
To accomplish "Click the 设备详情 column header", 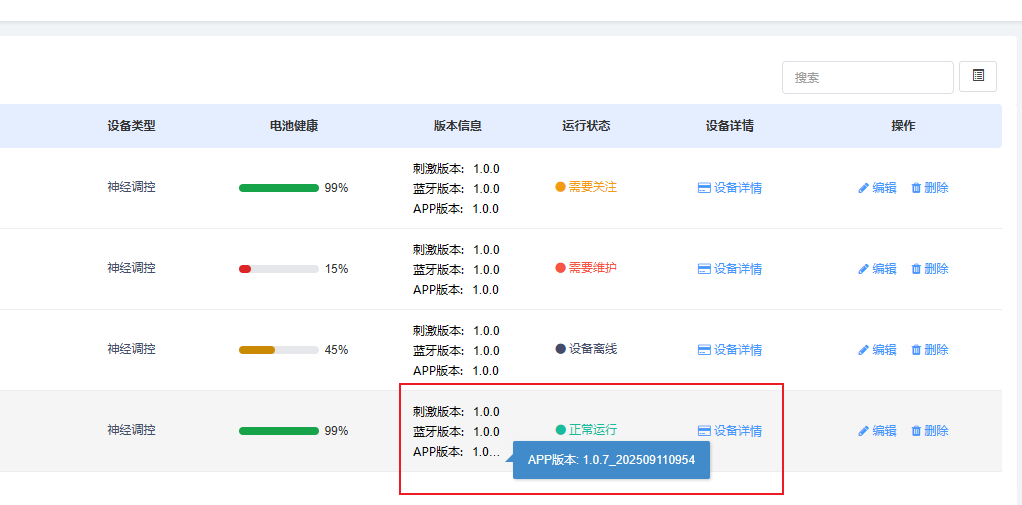I will point(729,126).
